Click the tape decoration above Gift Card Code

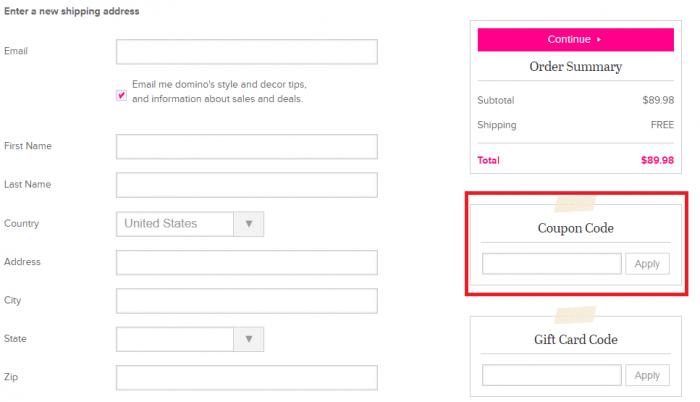coord(575,315)
